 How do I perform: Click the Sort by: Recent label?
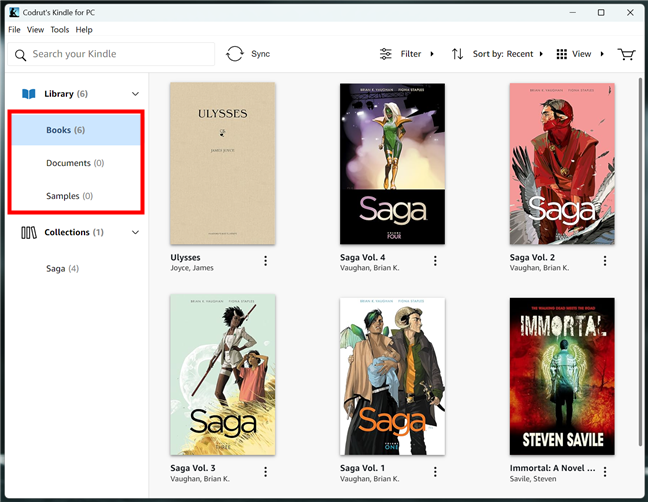point(503,54)
